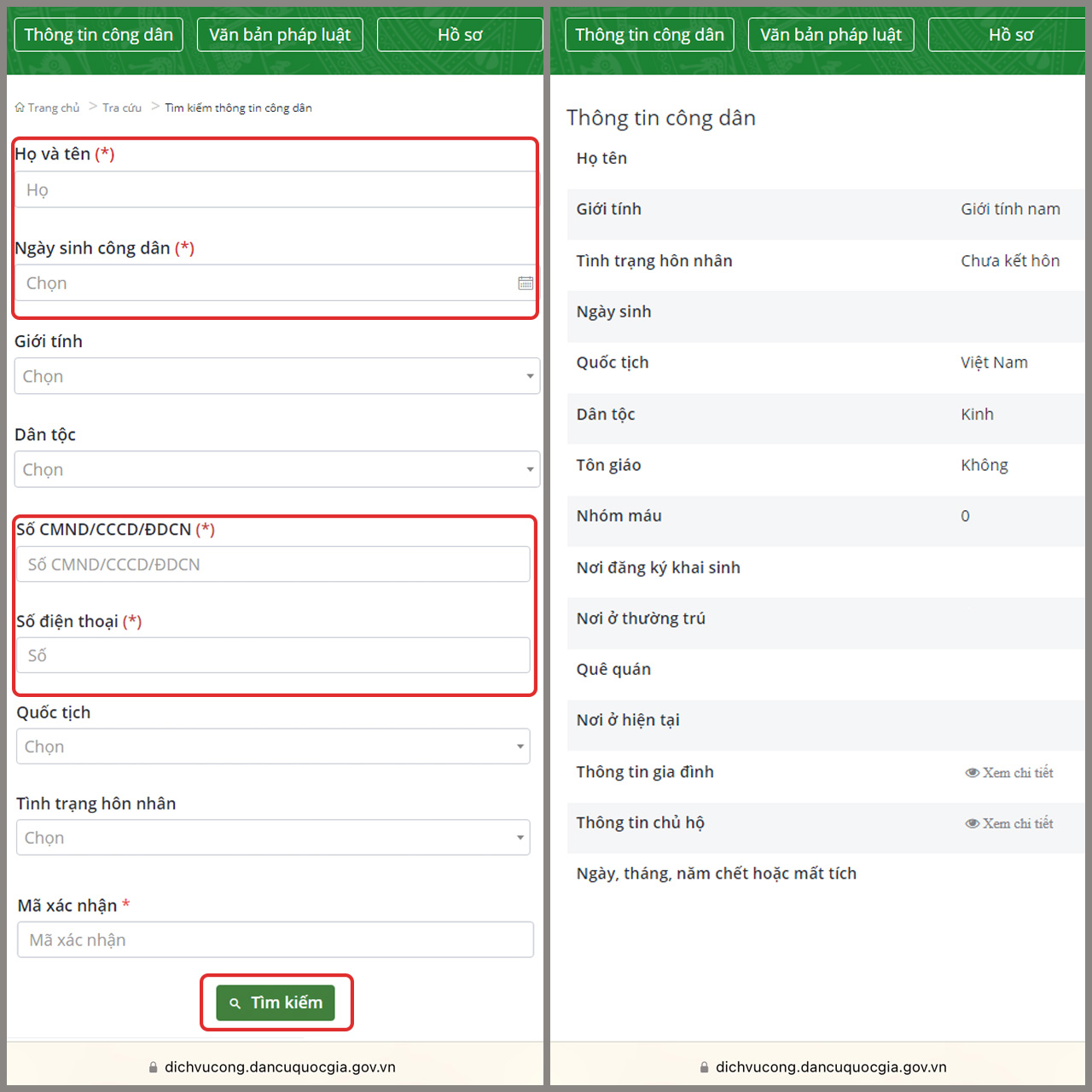Click the 'Nhóm máu' row label

619,516
